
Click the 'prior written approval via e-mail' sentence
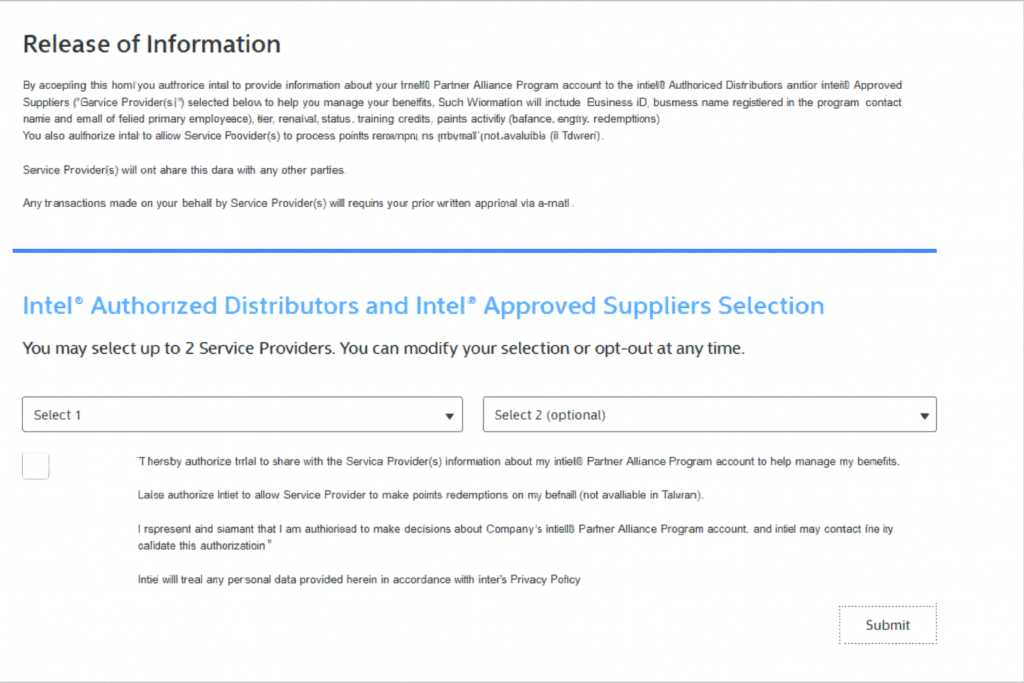(x=297, y=203)
